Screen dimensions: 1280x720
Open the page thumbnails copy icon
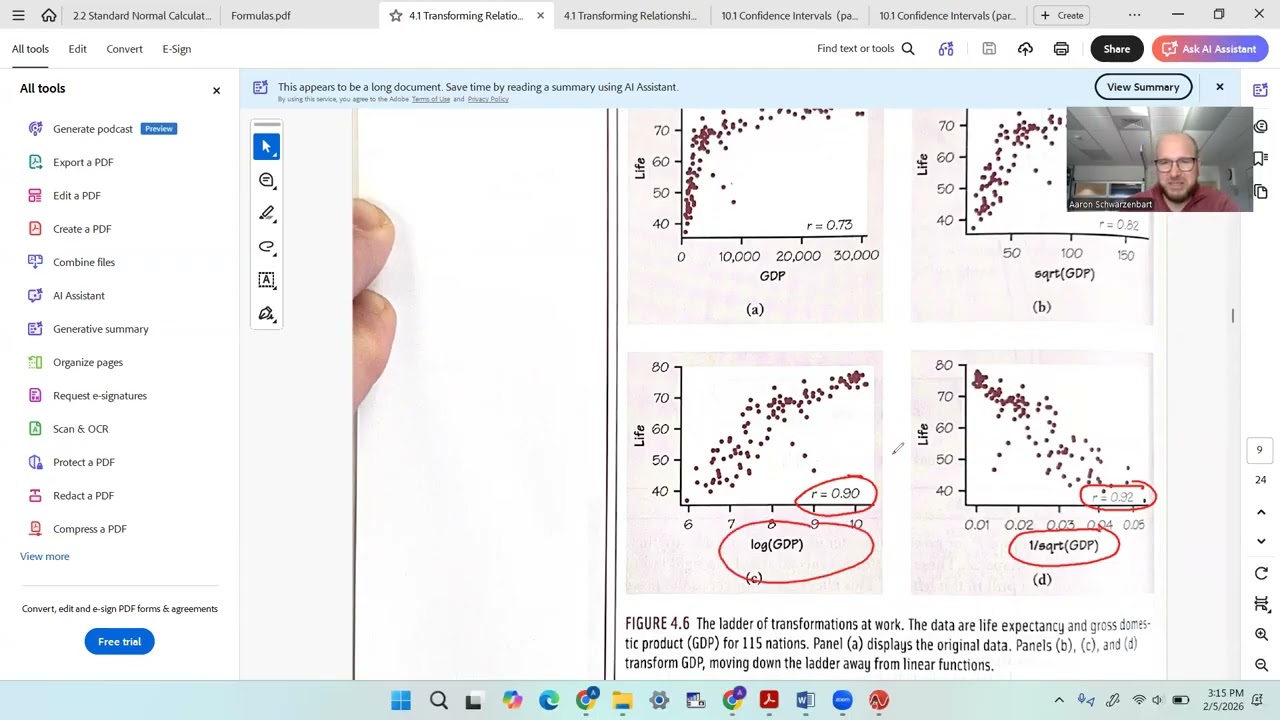coord(1261,191)
